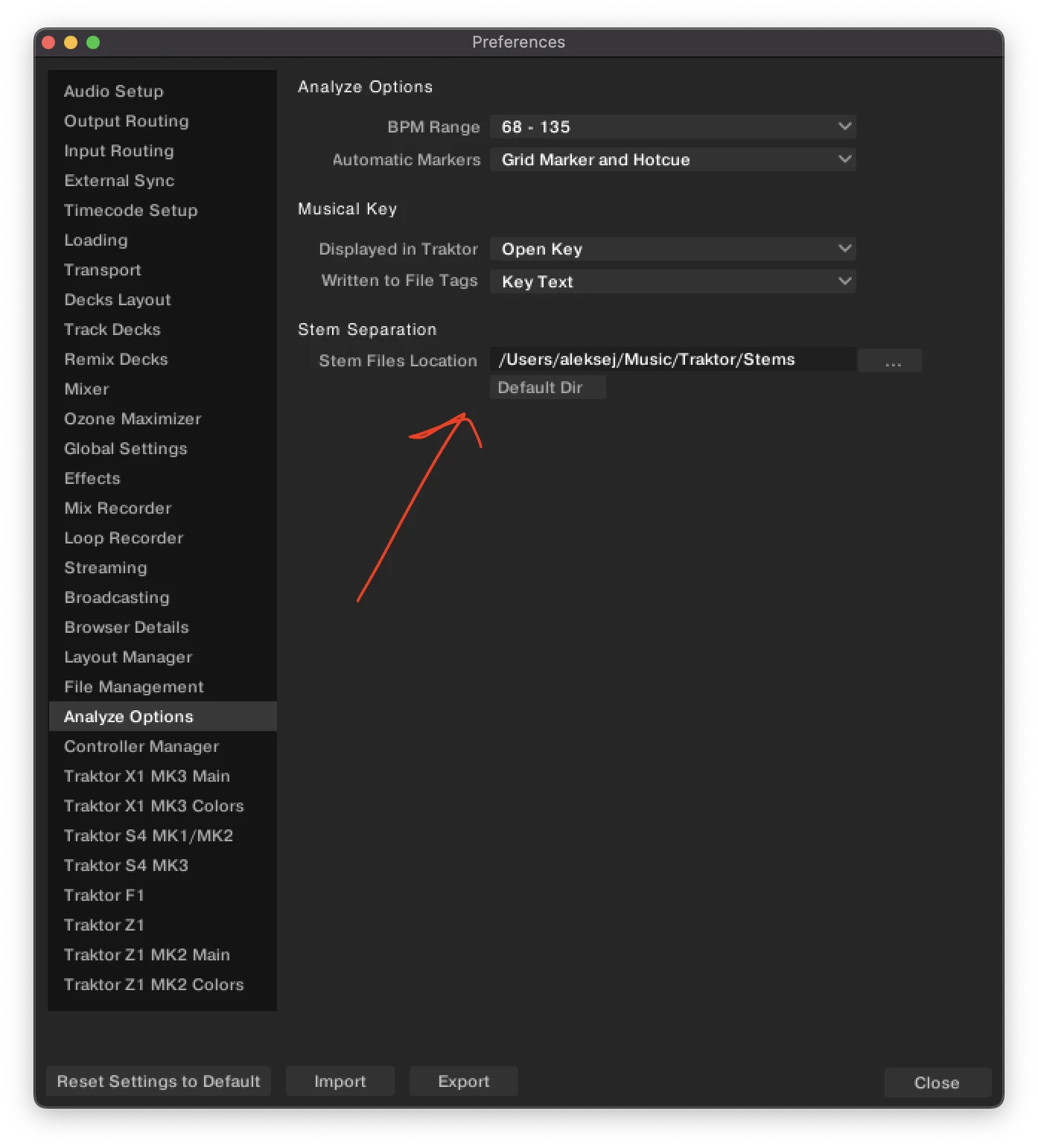Go to Controller Manager
1038x1148 pixels.
141,746
